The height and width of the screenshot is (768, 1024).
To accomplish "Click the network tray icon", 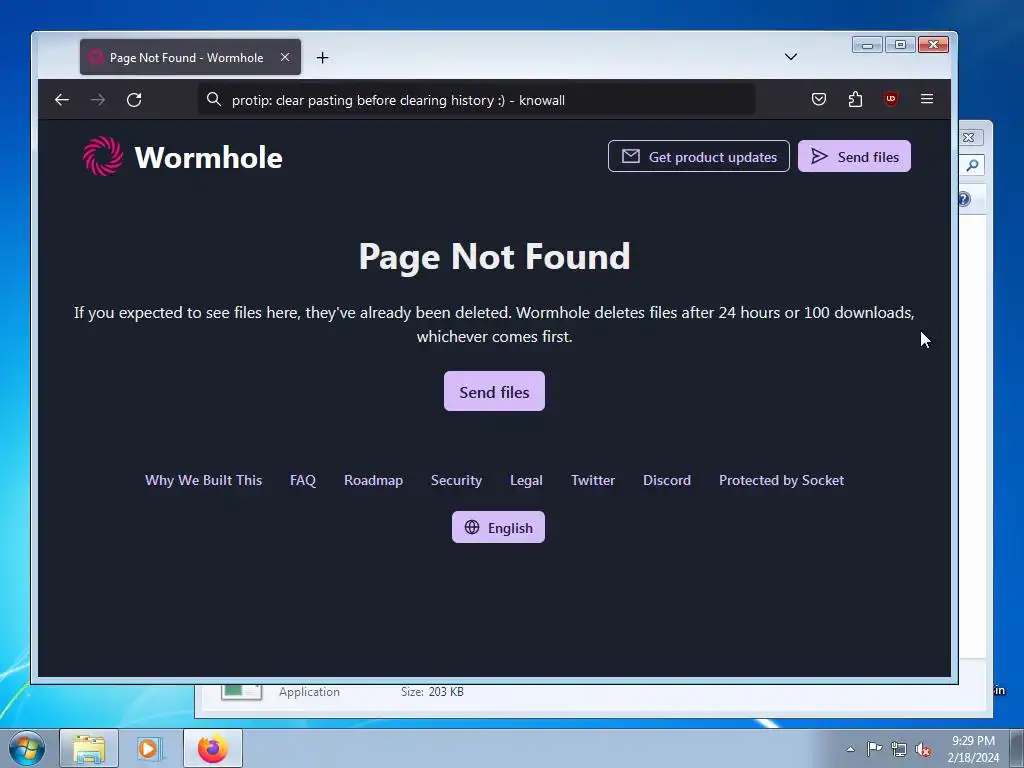I will 899,750.
